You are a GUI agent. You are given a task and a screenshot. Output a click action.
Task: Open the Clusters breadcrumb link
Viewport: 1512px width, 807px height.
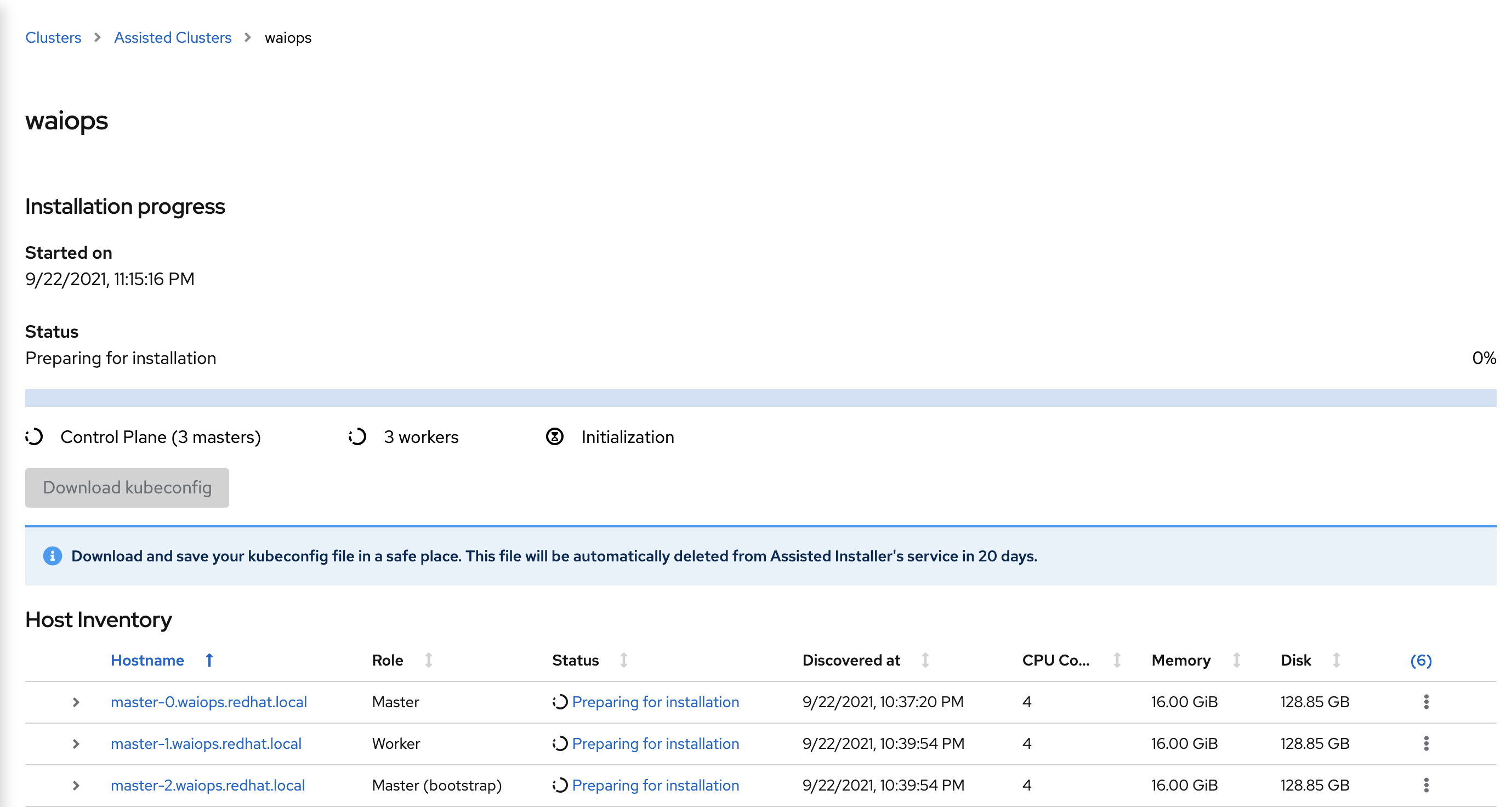pyautogui.click(x=53, y=37)
